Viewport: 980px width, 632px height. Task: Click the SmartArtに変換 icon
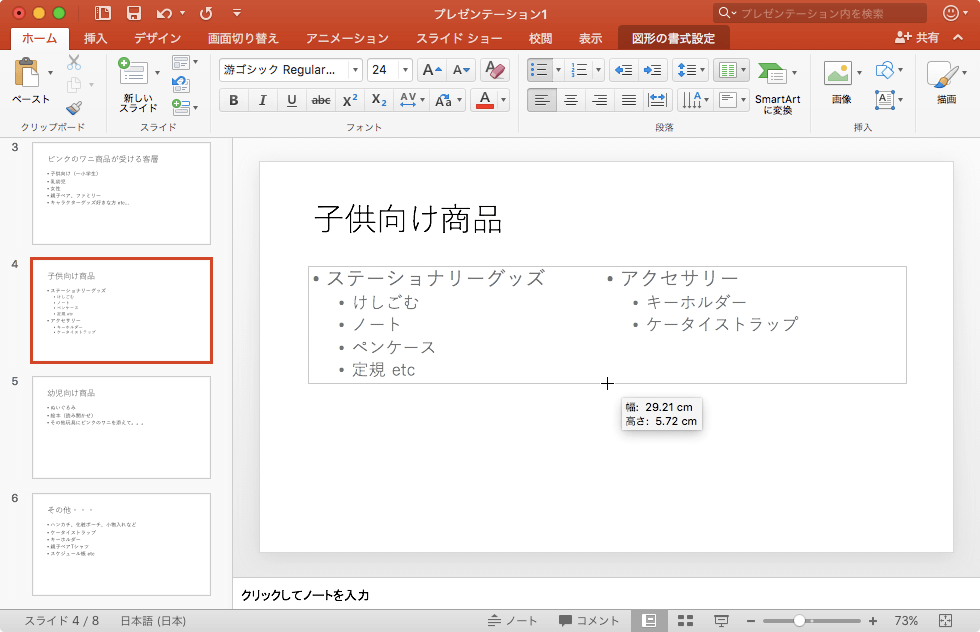[777, 88]
